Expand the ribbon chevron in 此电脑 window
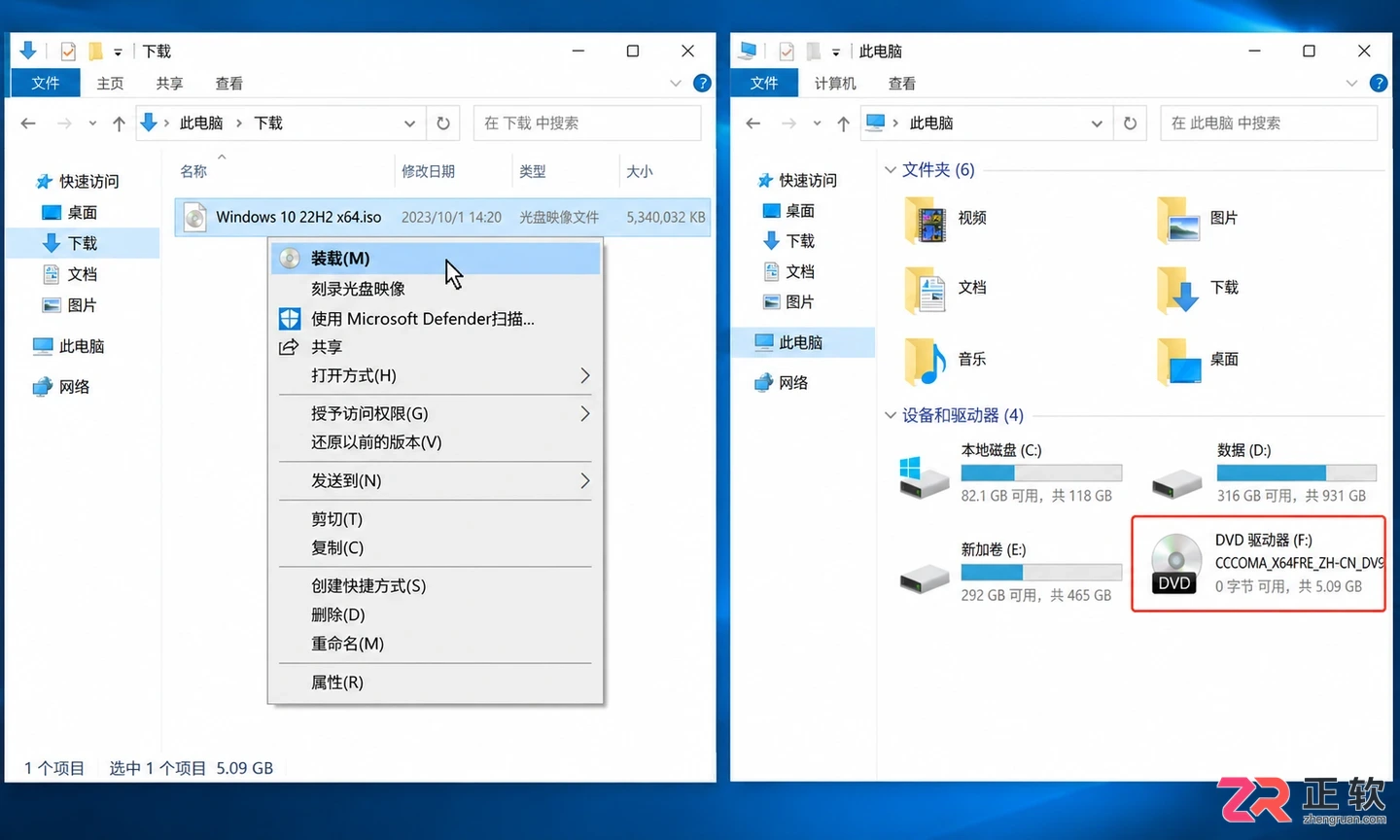 pos(1351,84)
